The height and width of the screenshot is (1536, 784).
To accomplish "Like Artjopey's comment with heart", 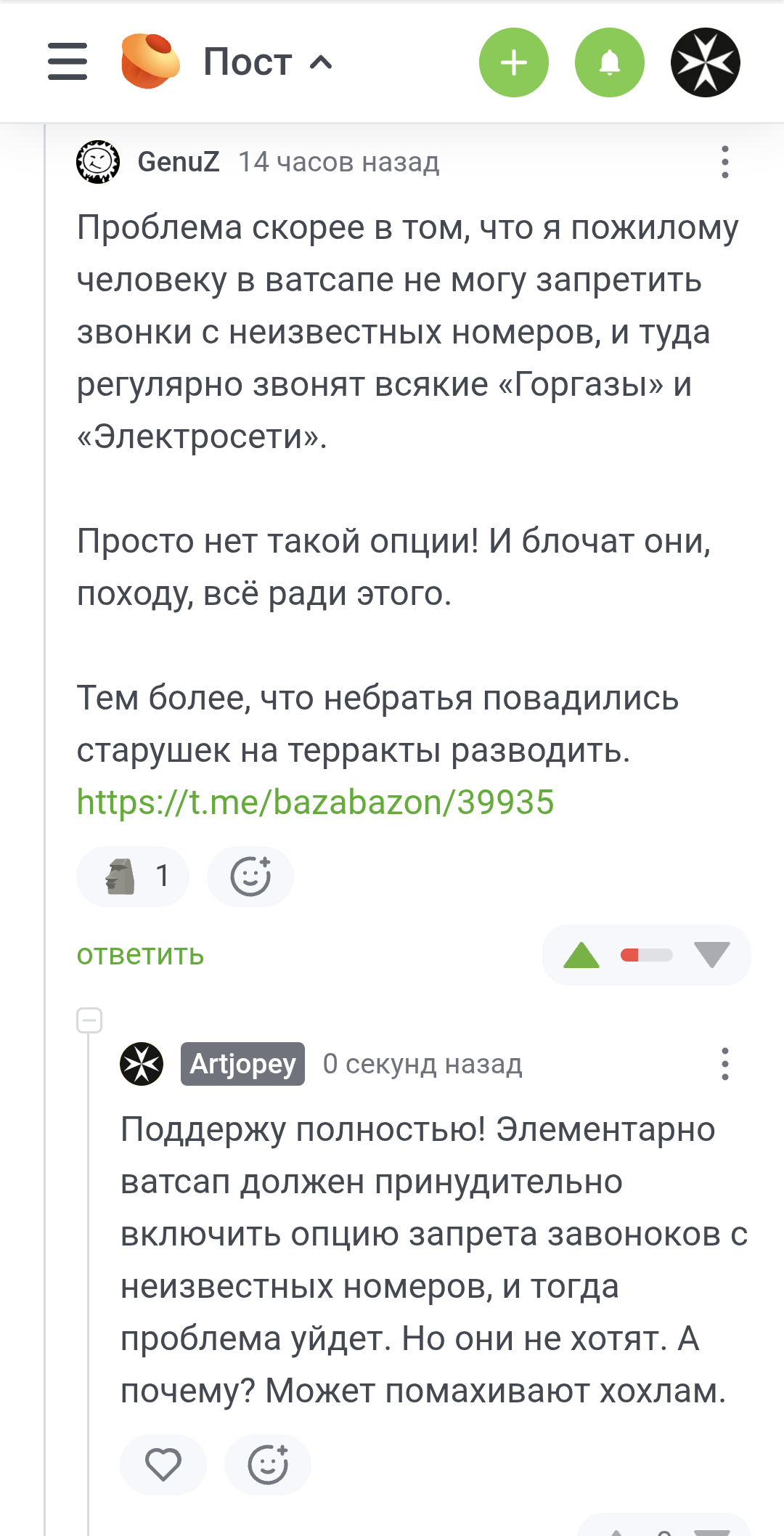I will [x=163, y=1464].
